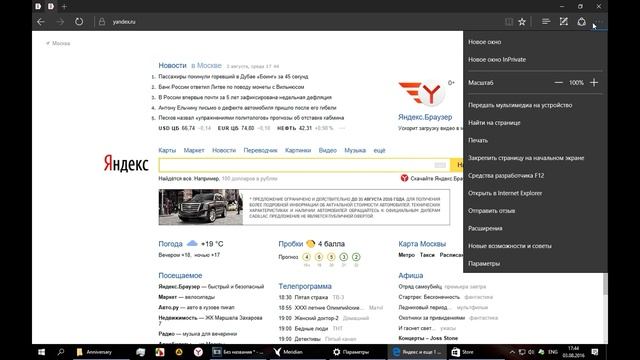Switch to 'в Москве' news tab
640x360 pixels.
(x=206, y=65)
